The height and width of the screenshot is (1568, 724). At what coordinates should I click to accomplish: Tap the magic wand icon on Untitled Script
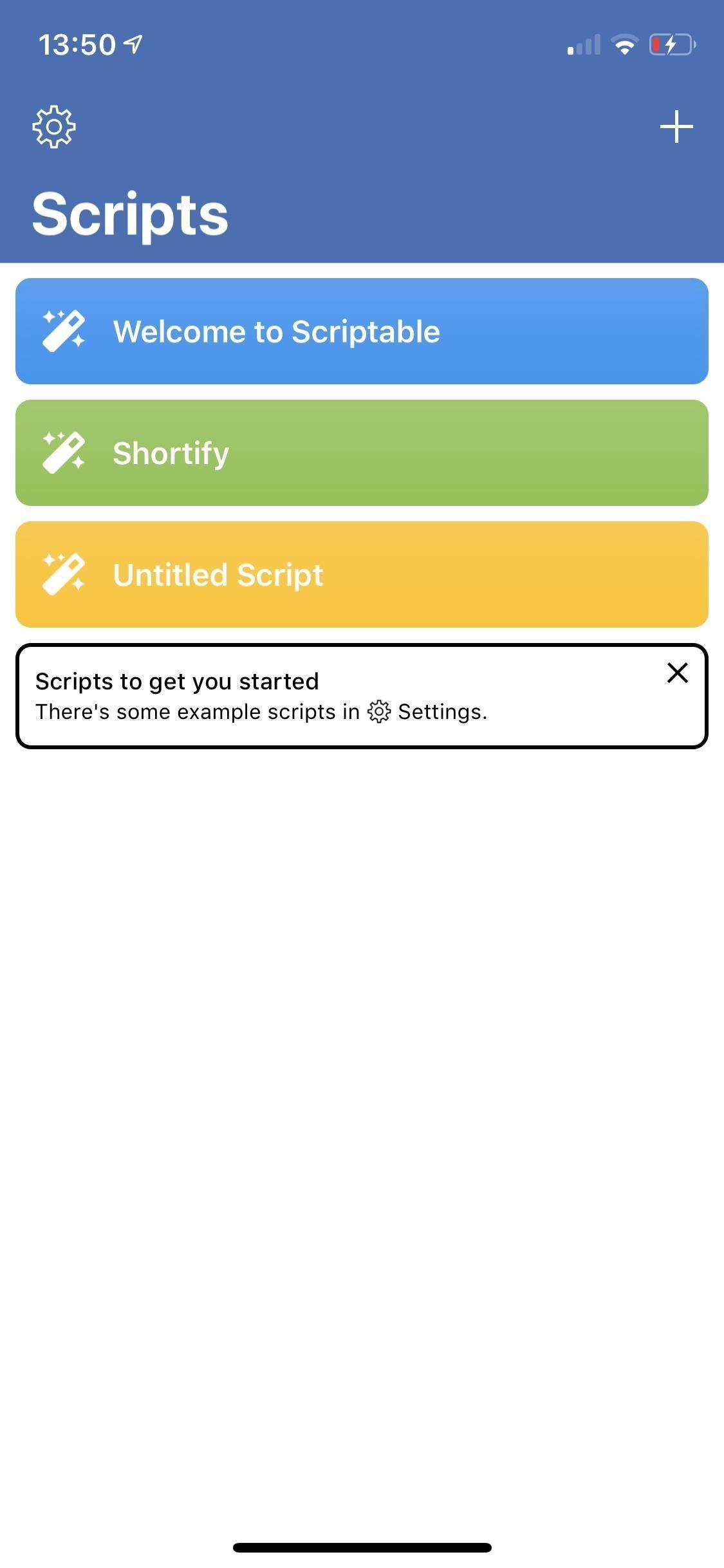tap(64, 574)
